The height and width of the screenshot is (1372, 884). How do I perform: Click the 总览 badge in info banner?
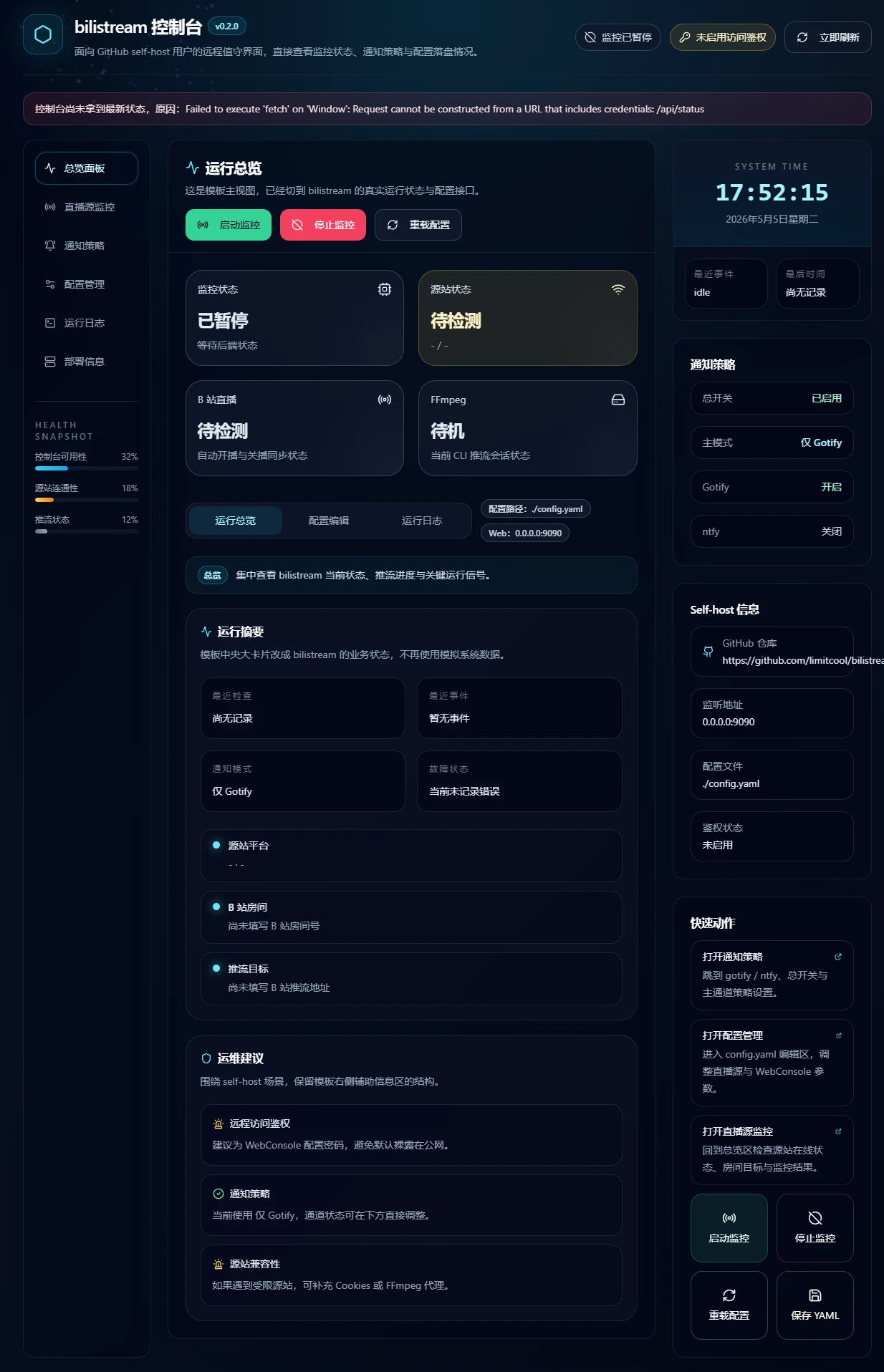213,575
